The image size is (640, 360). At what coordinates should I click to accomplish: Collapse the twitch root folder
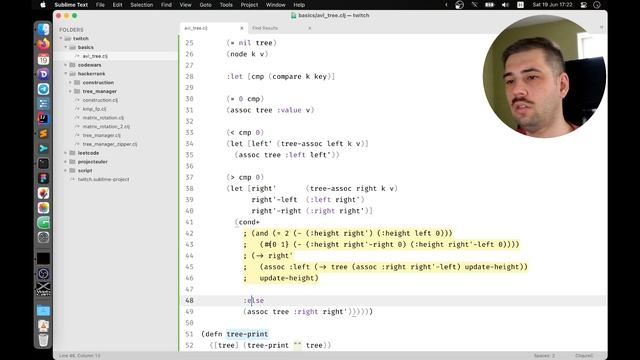click(x=61, y=38)
